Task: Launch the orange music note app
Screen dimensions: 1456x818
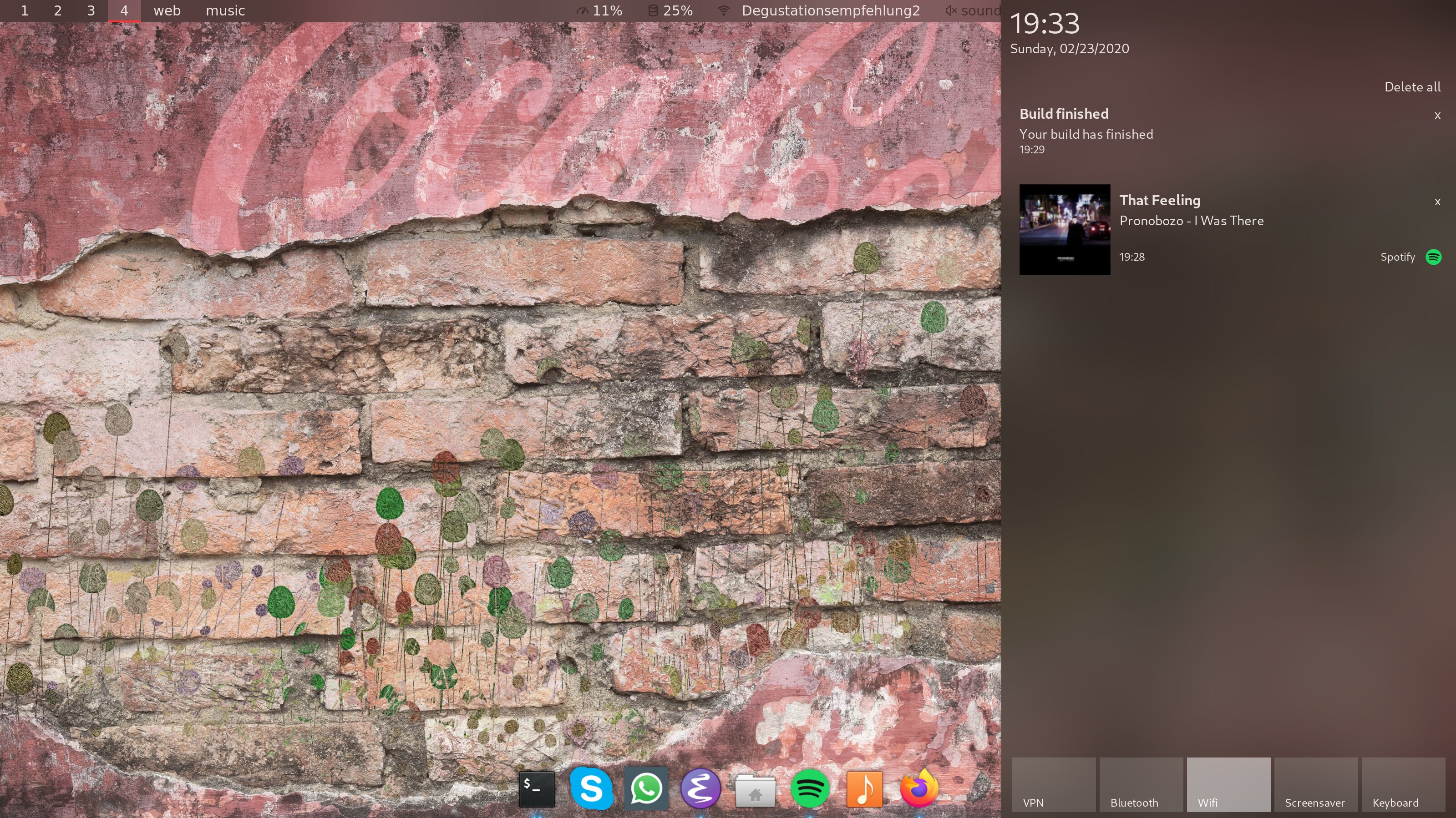Action: pyautogui.click(x=864, y=788)
